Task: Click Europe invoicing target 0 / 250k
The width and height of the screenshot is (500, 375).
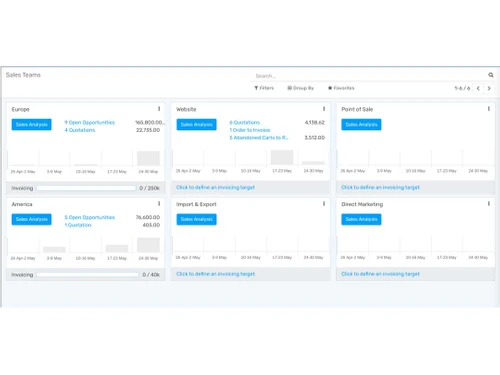Action: point(149,188)
